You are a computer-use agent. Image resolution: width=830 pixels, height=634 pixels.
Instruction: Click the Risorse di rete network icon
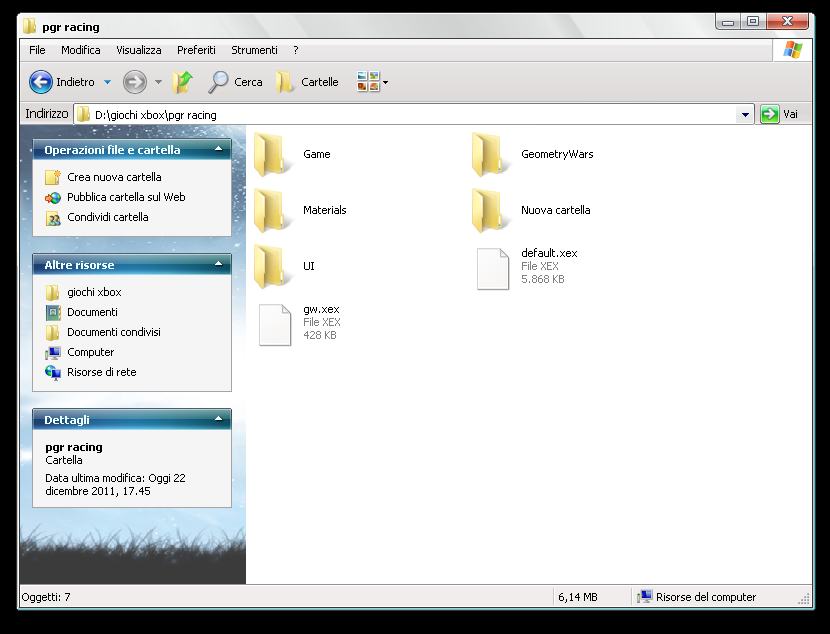tap(53, 373)
